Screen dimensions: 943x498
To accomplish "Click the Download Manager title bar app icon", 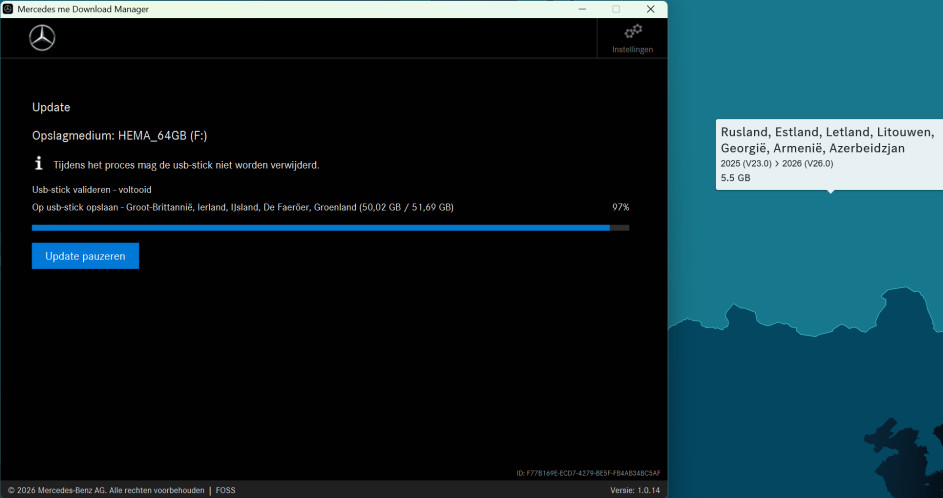I will click(8, 9).
